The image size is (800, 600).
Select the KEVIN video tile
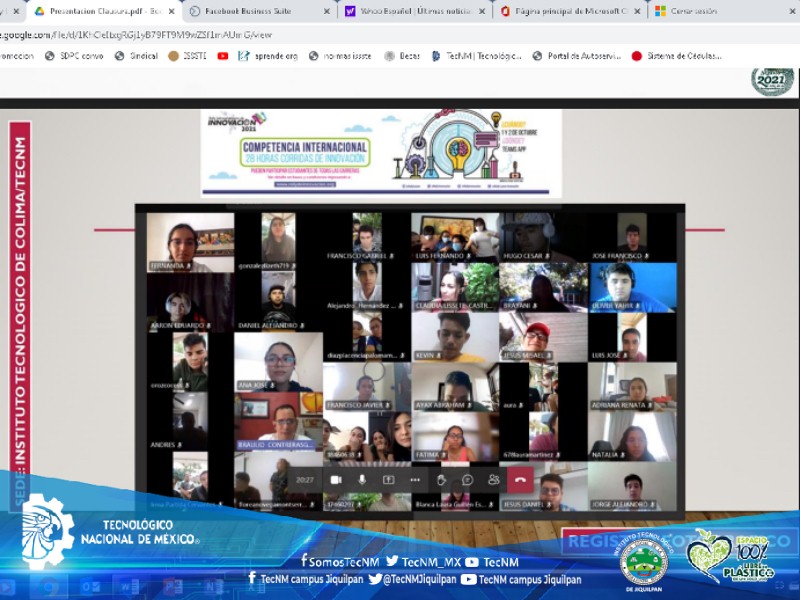point(455,337)
